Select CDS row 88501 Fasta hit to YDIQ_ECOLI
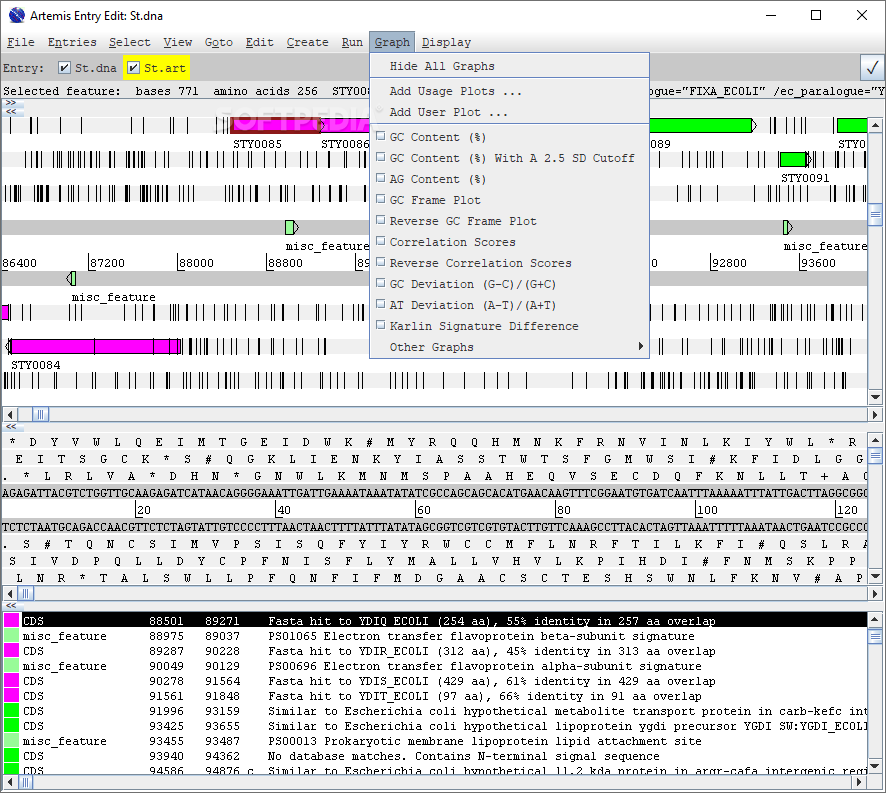This screenshot has width=886, height=793. (435, 621)
